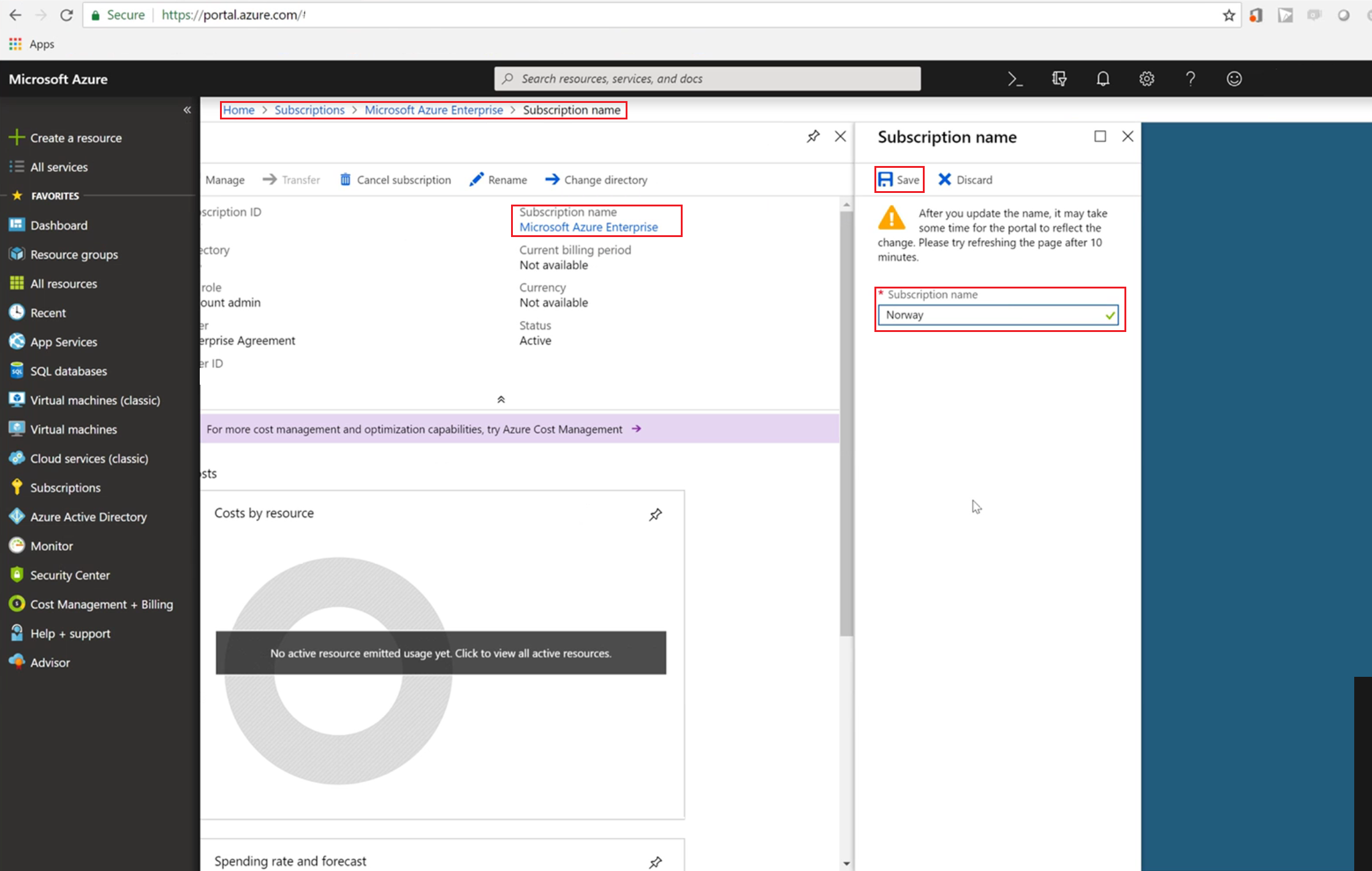Screen dimensions: 1372x871
Task: Pin the subscription blade to dashboard
Action: (813, 137)
